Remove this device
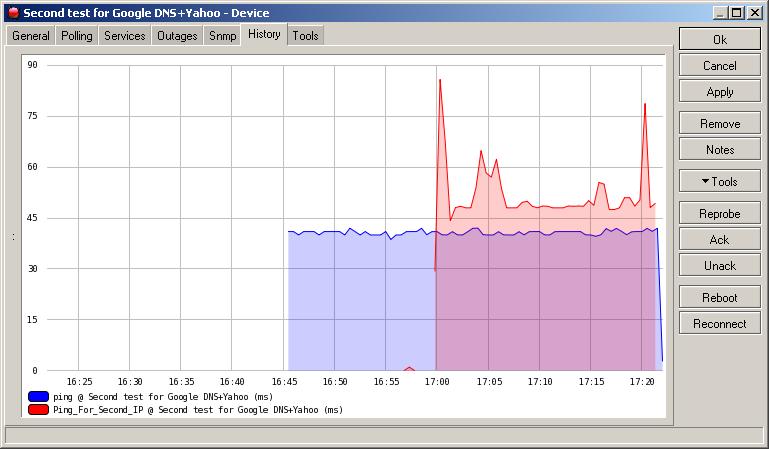The image size is (769, 449). (719, 124)
